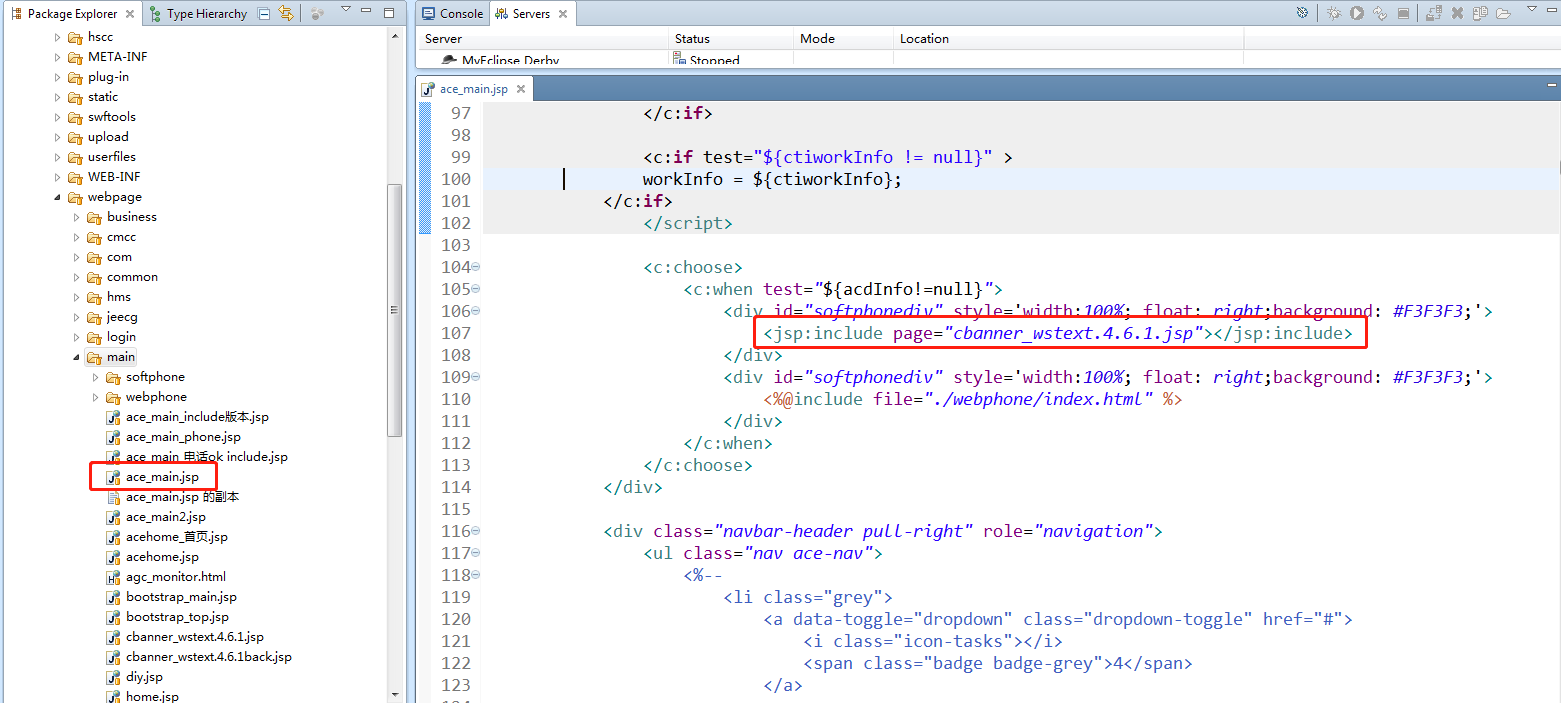Click the Run server play icon
1561x703 pixels.
pos(1357,13)
